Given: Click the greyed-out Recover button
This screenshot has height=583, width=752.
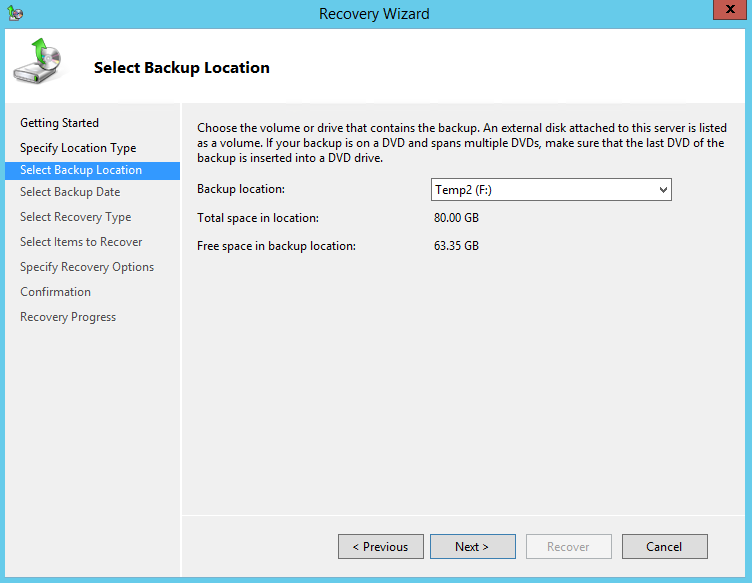Looking at the screenshot, I should point(568,547).
